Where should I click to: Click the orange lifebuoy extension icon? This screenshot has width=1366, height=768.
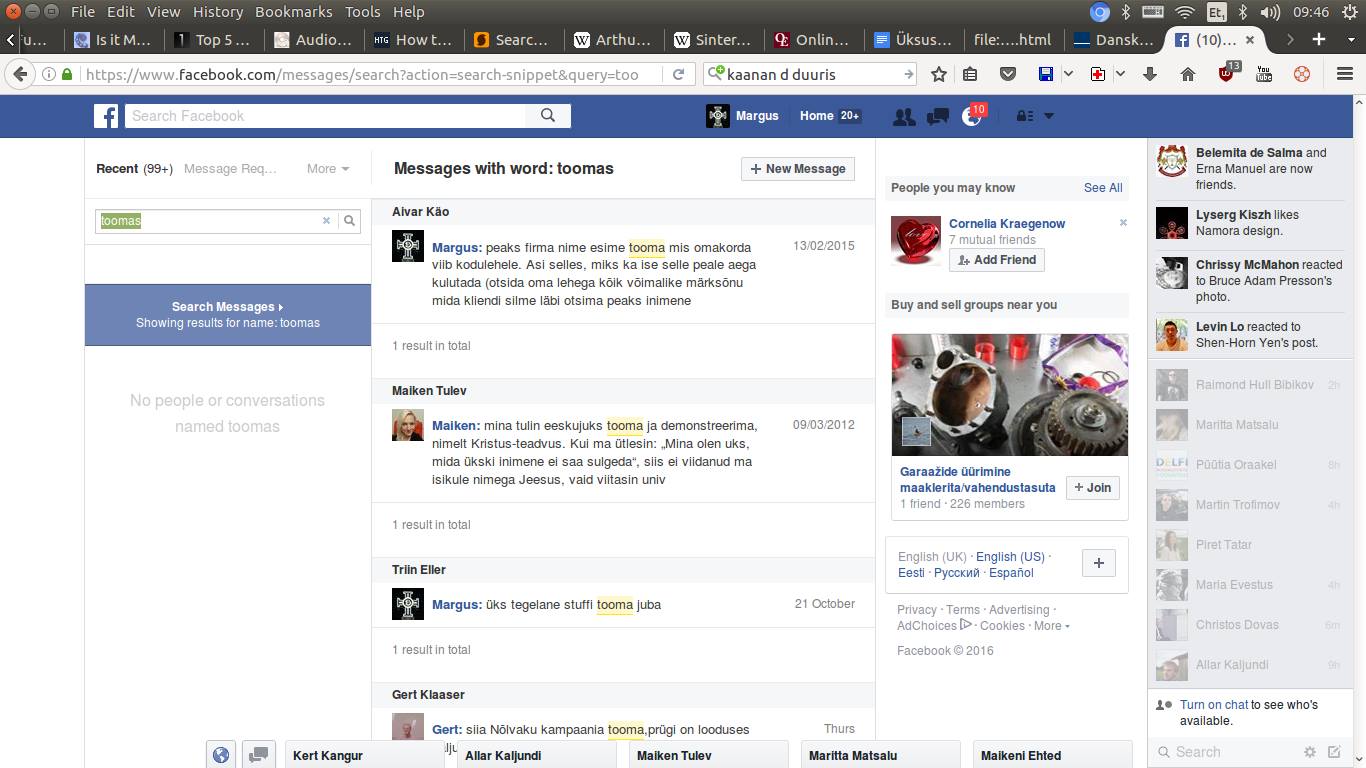(x=1302, y=74)
